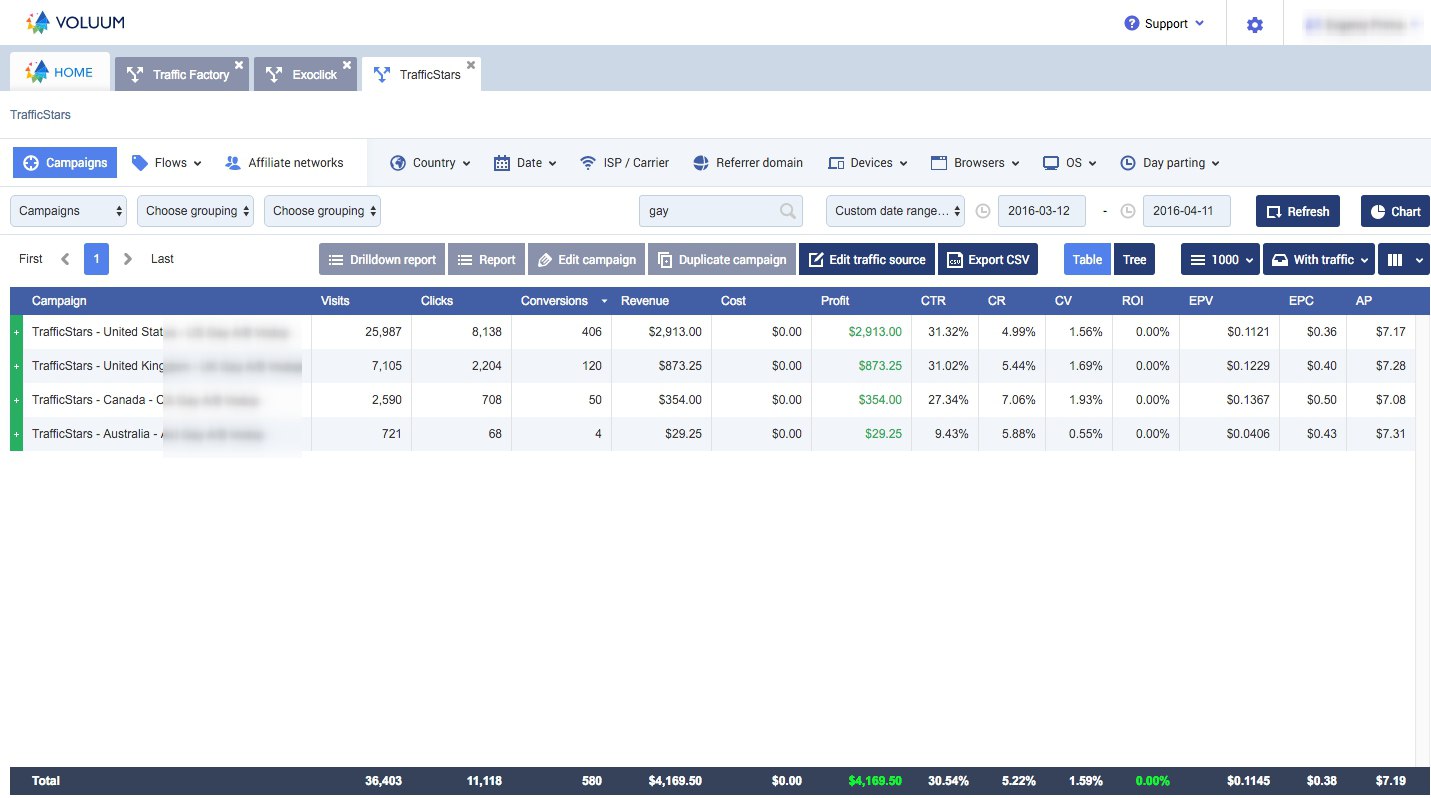Go to previous page arrow
The height and width of the screenshot is (798, 1431).
point(65,259)
